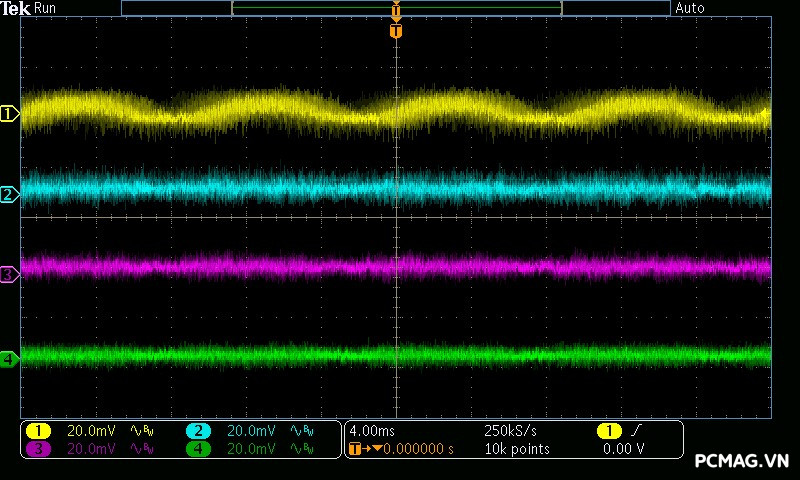The image size is (800, 480).
Task: Select the channel 4 badge in readout
Action: click(198, 449)
